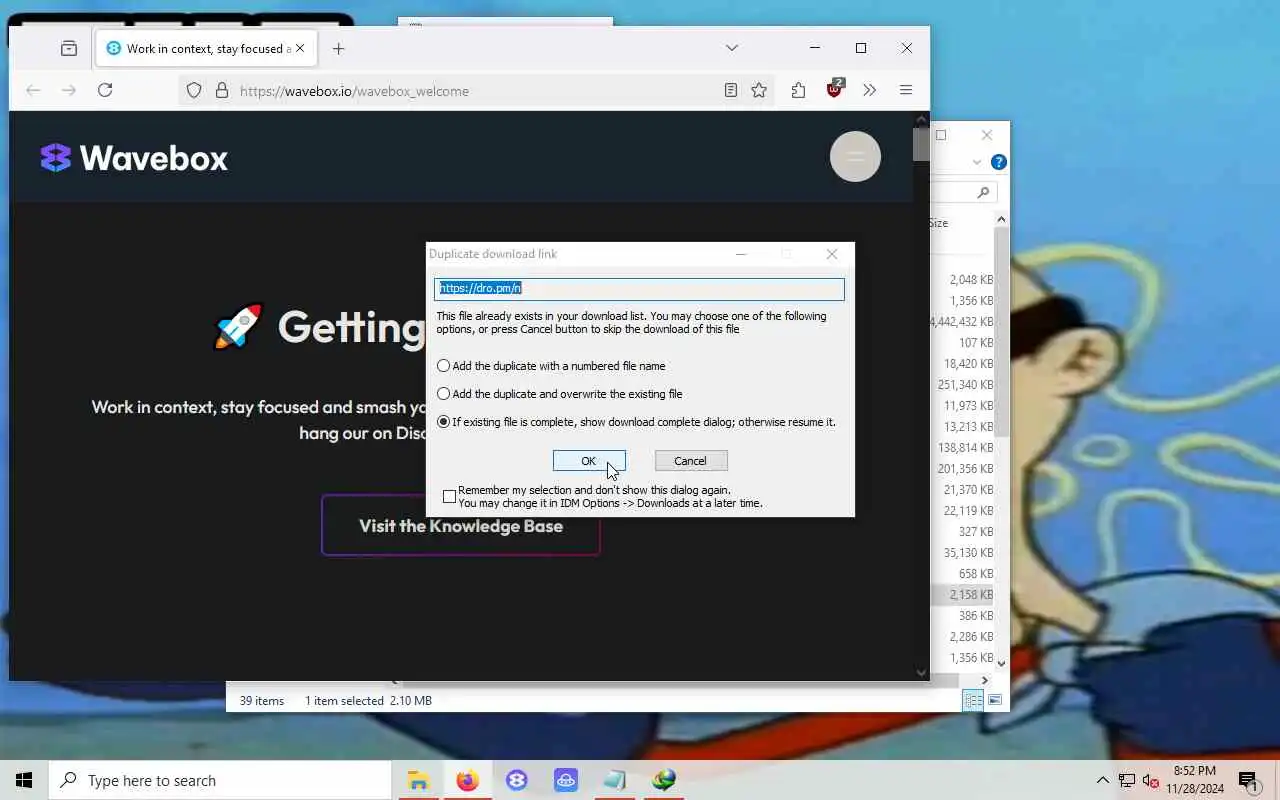The image size is (1280, 800).
Task: Open the Wavebox taskbar icon
Action: click(516, 780)
